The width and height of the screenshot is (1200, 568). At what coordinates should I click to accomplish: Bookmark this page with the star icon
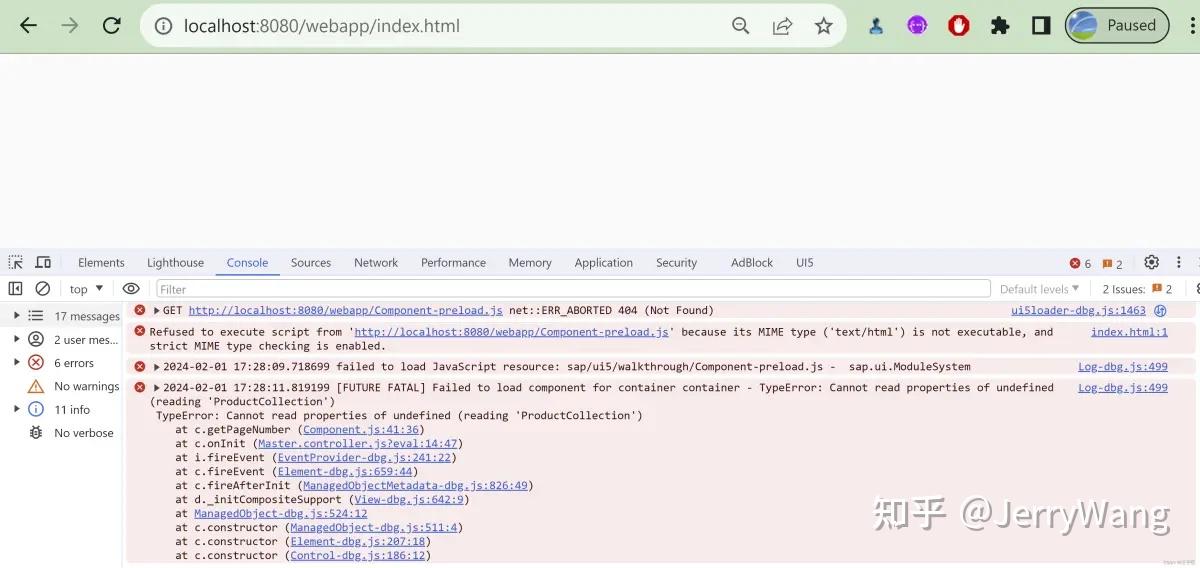[x=823, y=26]
